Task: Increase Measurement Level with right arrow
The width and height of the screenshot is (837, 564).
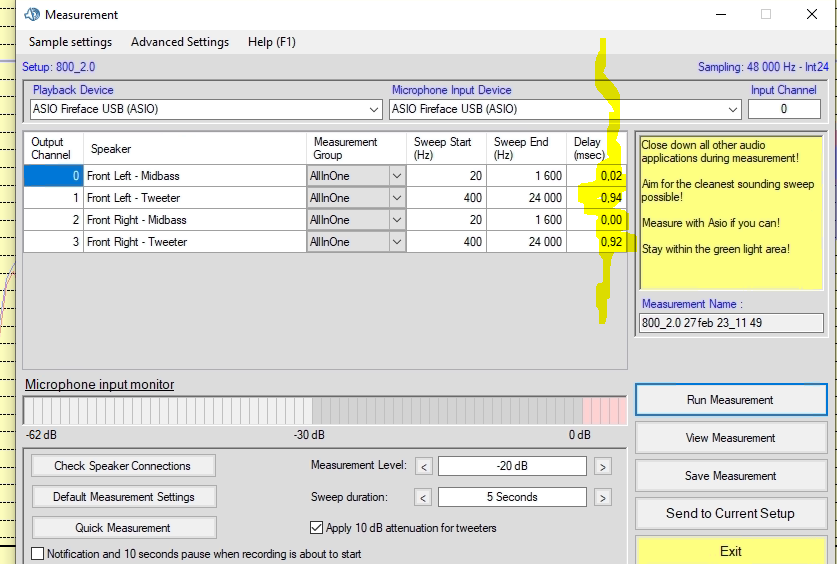Action: click(602, 466)
